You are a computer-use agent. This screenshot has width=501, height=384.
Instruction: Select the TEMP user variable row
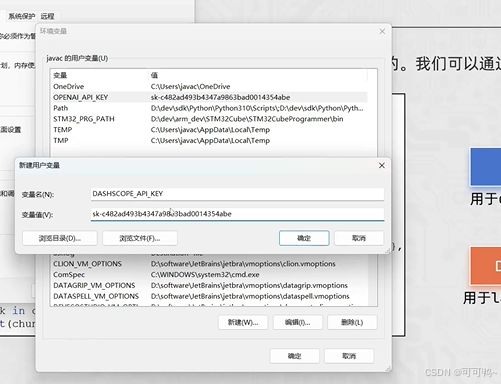pyautogui.click(x=210, y=130)
